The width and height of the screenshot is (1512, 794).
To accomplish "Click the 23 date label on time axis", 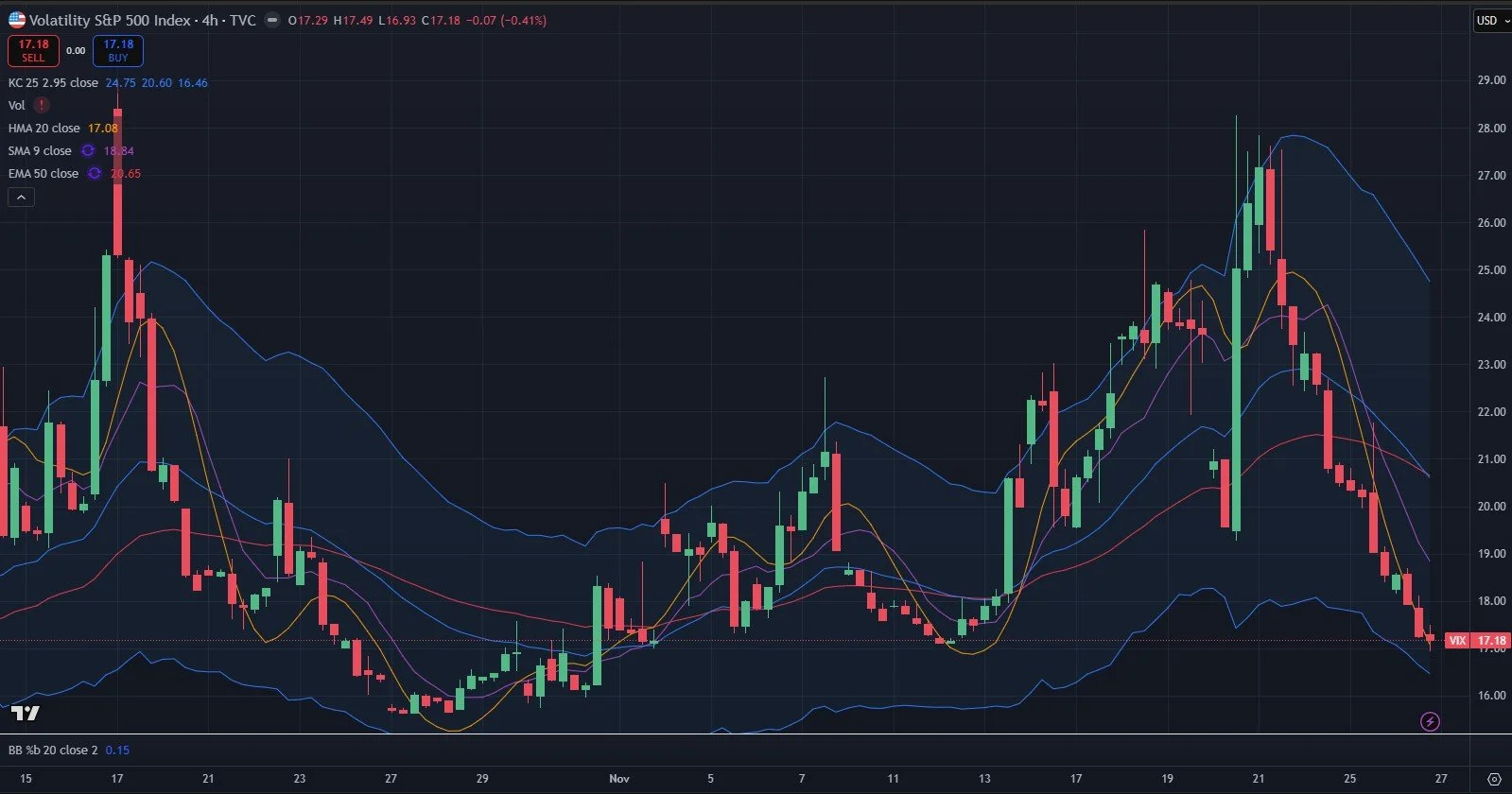I will (x=300, y=778).
